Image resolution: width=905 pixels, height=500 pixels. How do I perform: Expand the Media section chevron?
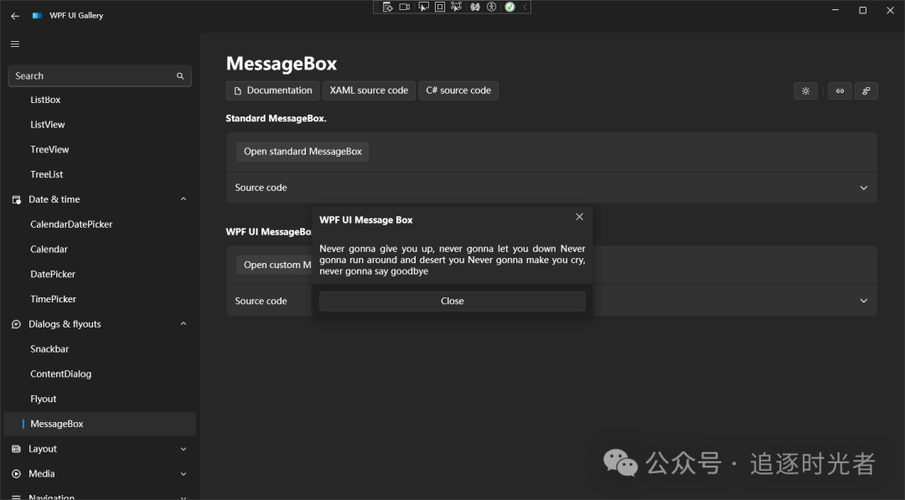(184, 473)
